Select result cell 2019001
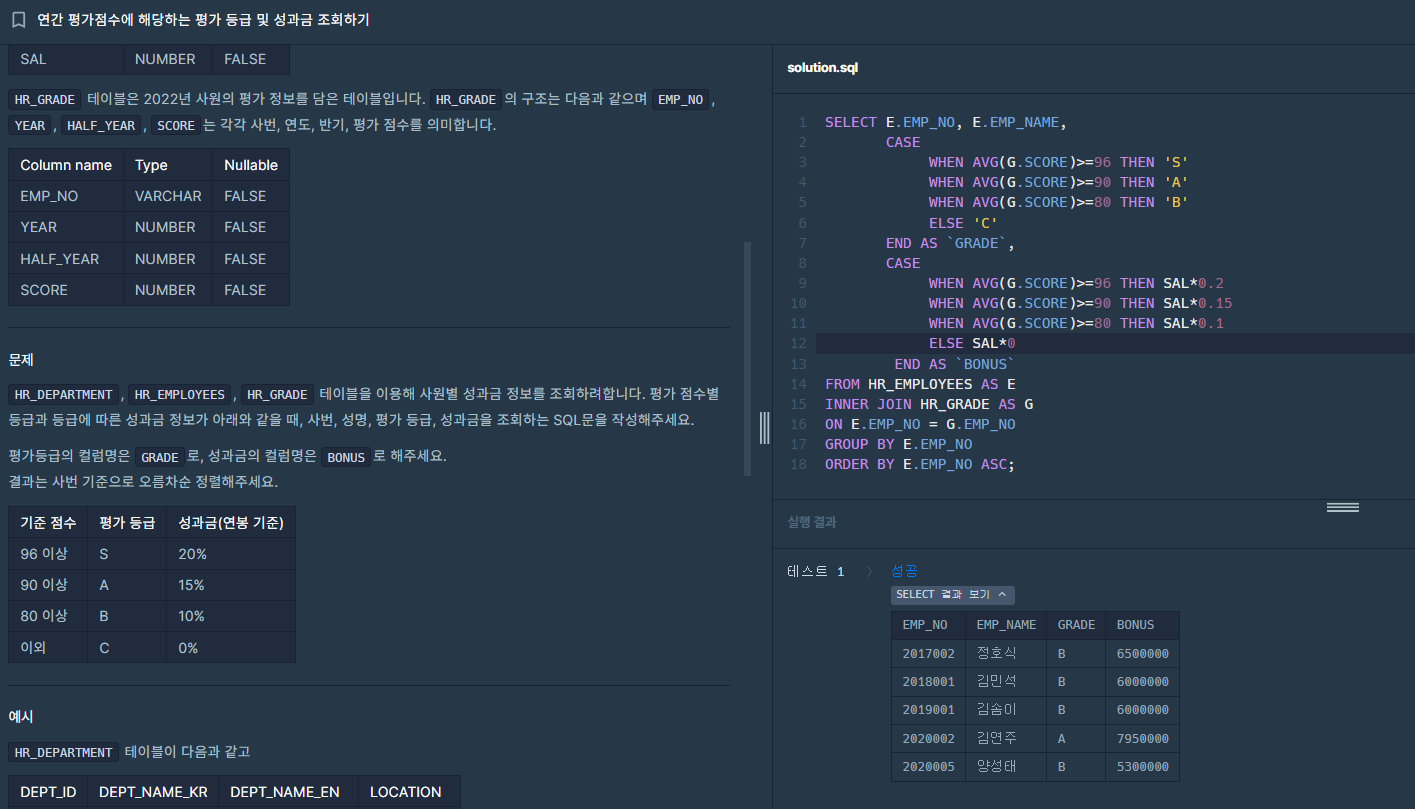 928,710
